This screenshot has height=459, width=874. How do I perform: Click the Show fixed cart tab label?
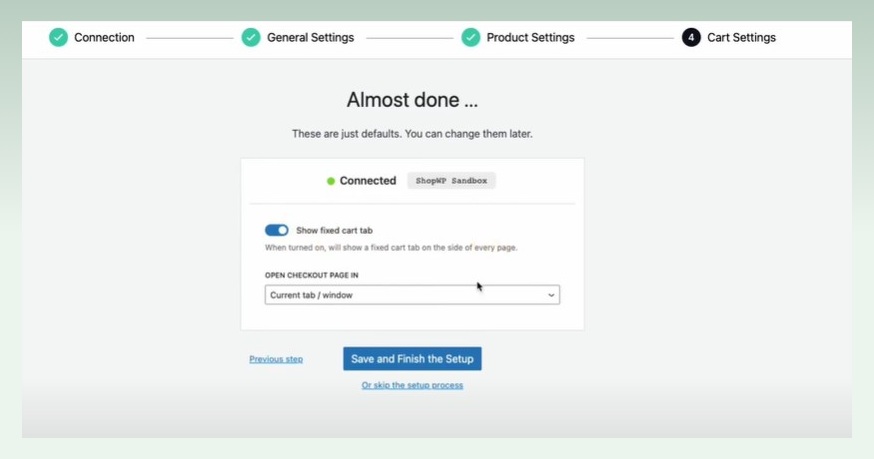[334, 230]
